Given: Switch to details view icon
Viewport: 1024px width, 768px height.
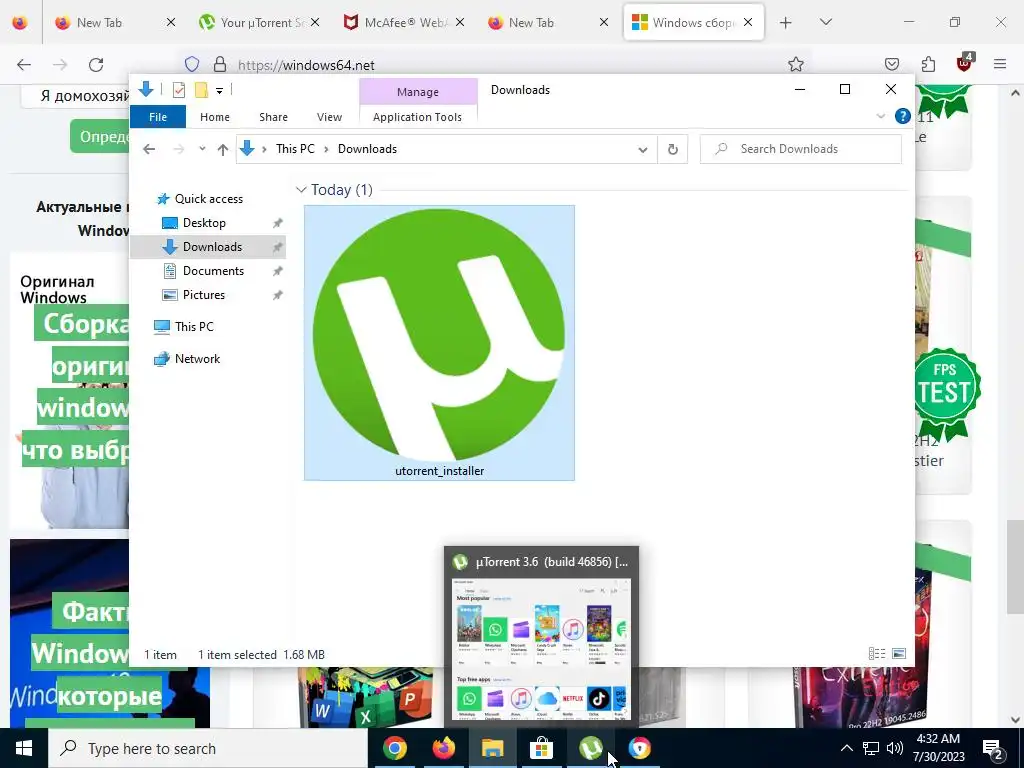Looking at the screenshot, I should tap(877, 654).
